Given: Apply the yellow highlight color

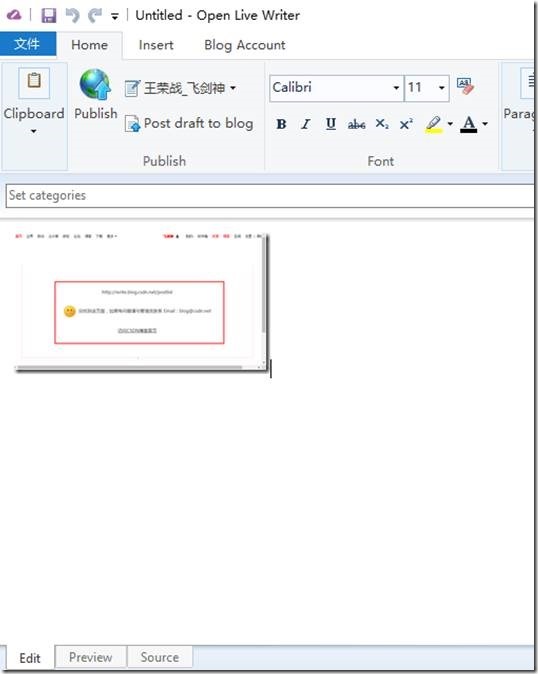Looking at the screenshot, I should coord(434,124).
